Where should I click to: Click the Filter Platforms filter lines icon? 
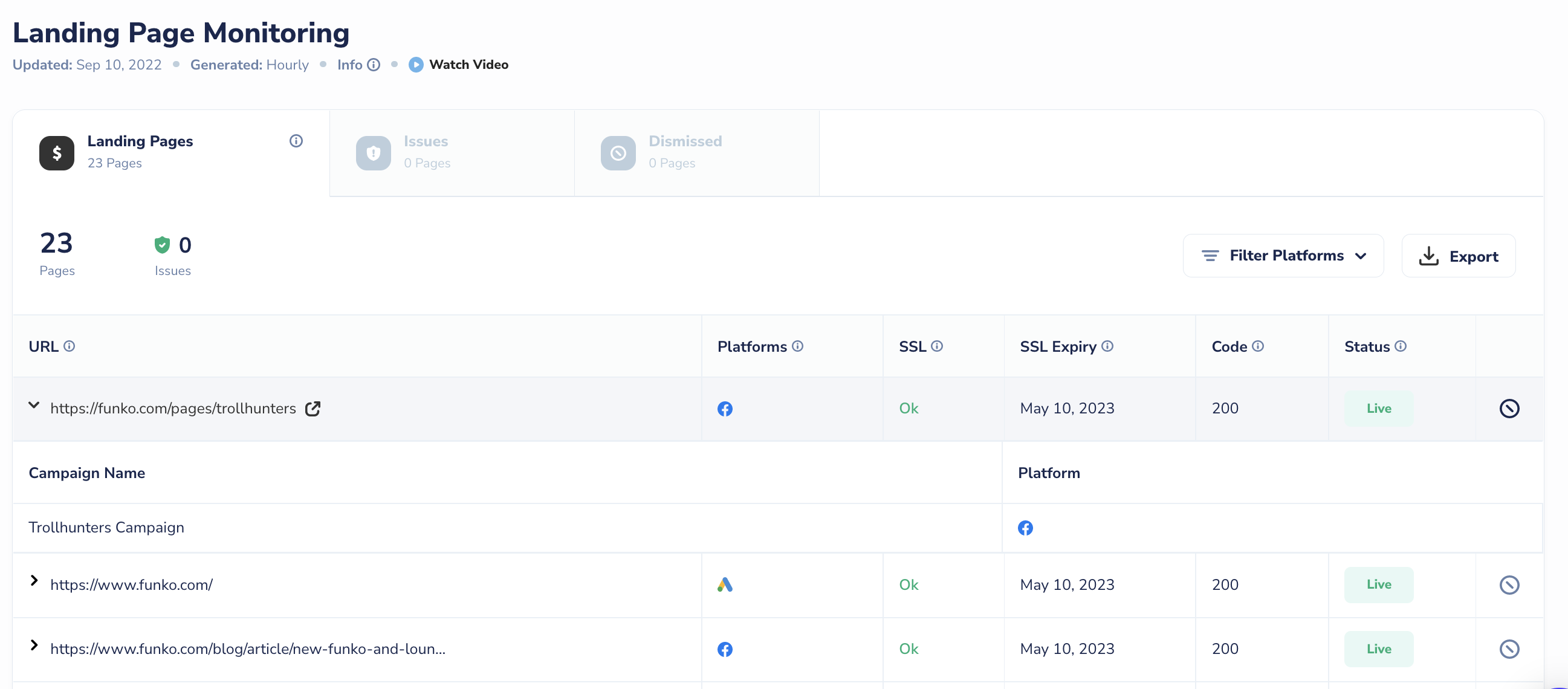coord(1210,256)
